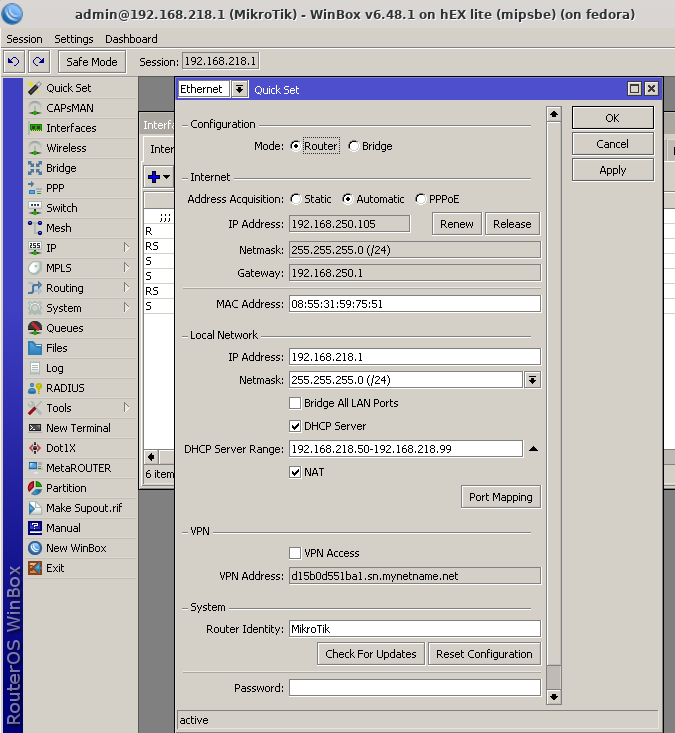Open MetaROUTER in the sidebar
Viewport: 675px width, 733px height.
80,468
